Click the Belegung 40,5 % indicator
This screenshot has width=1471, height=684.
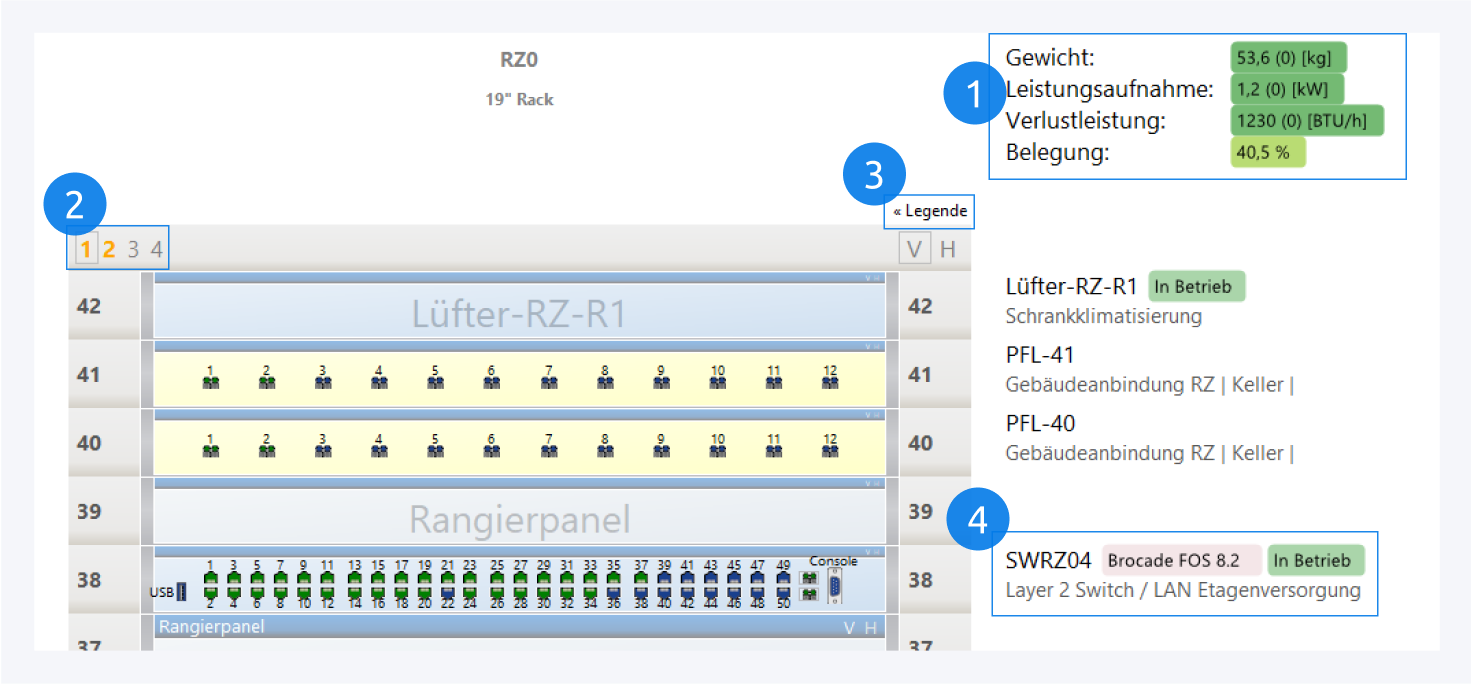coord(1266,153)
